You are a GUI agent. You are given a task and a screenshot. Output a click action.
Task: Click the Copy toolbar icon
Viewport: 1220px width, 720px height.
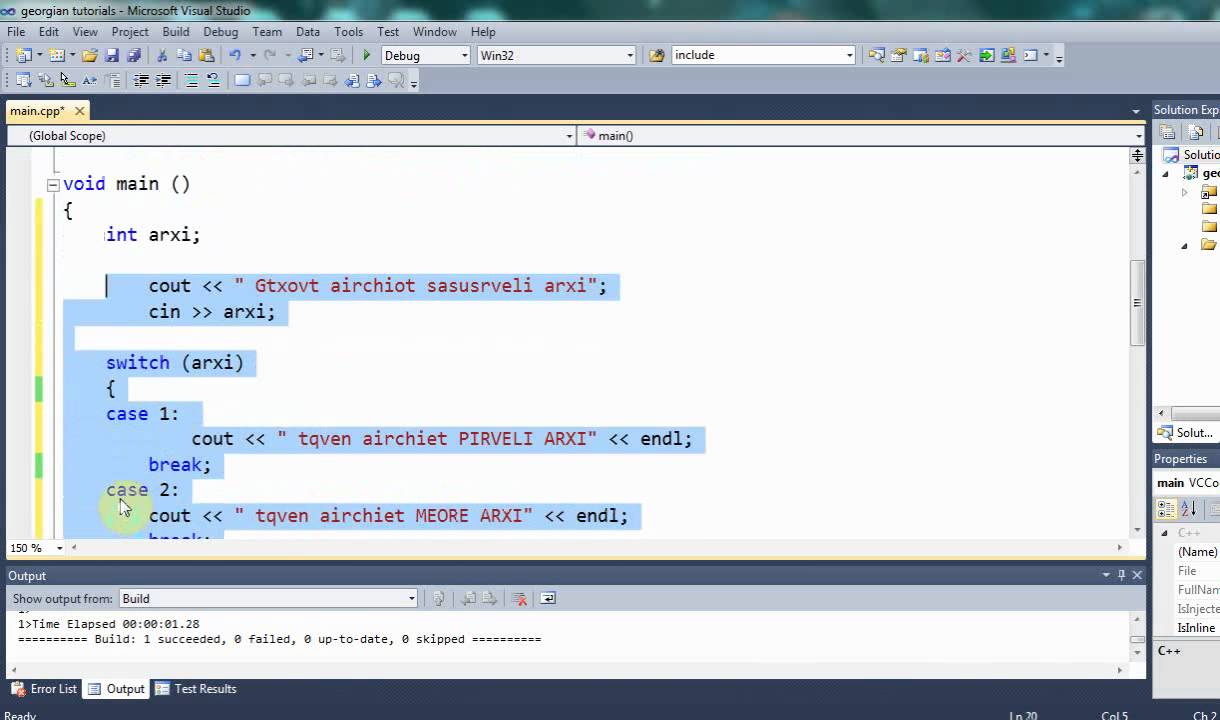coord(184,55)
